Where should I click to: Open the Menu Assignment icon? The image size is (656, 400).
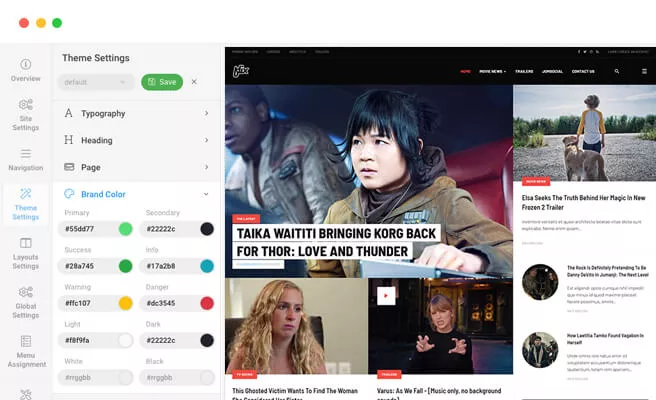[26, 341]
